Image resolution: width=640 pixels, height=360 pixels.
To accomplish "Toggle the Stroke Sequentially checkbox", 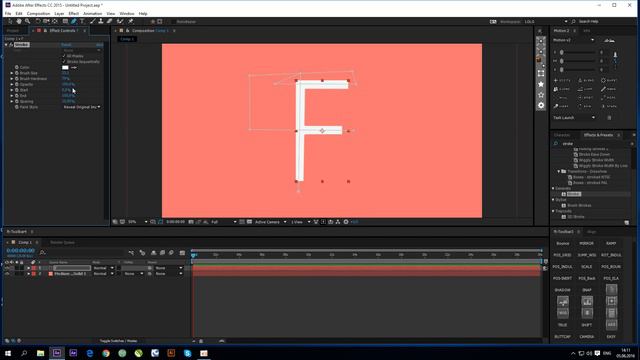I will coord(64,61).
